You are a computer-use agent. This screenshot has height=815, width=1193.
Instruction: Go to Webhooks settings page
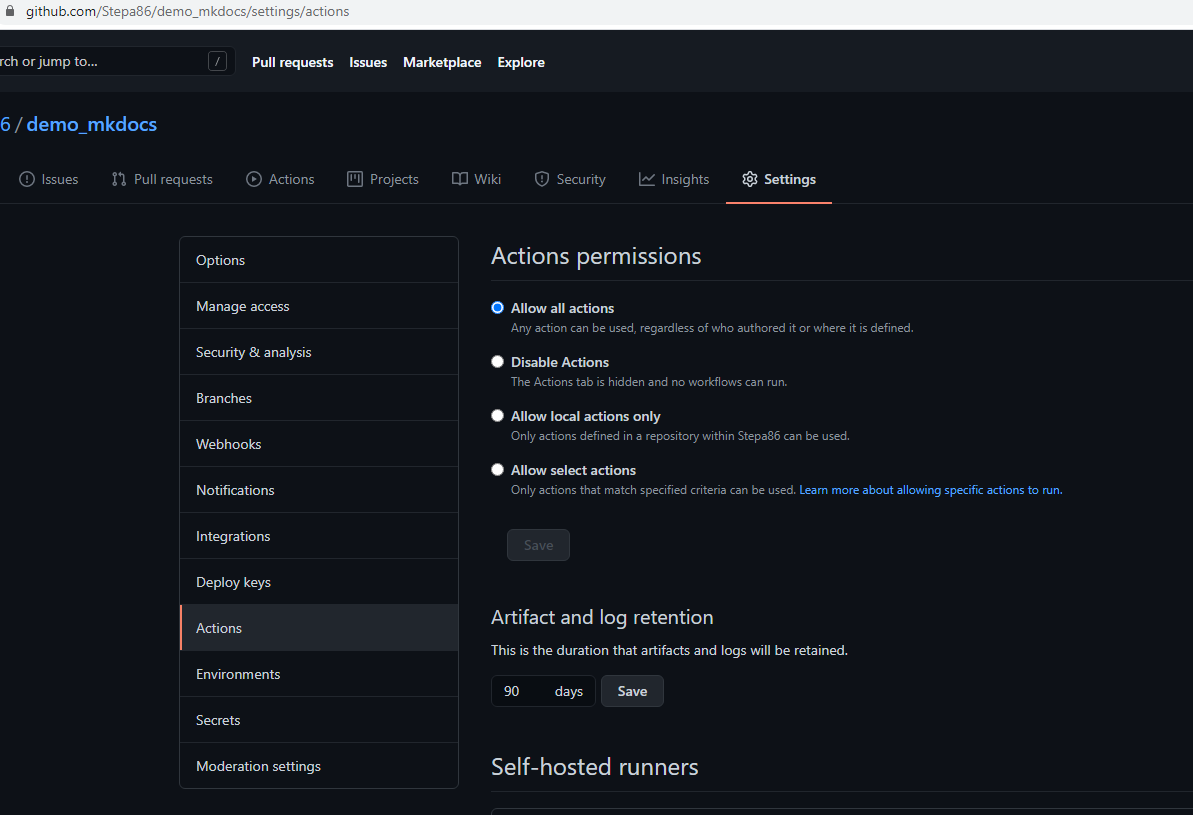(228, 444)
